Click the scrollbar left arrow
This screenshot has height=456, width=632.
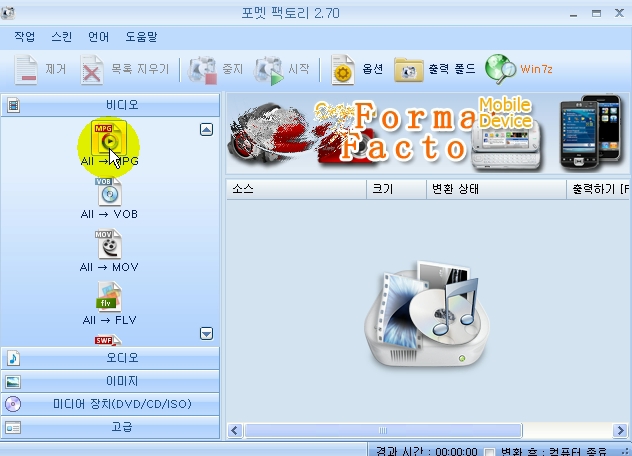[x=235, y=431]
